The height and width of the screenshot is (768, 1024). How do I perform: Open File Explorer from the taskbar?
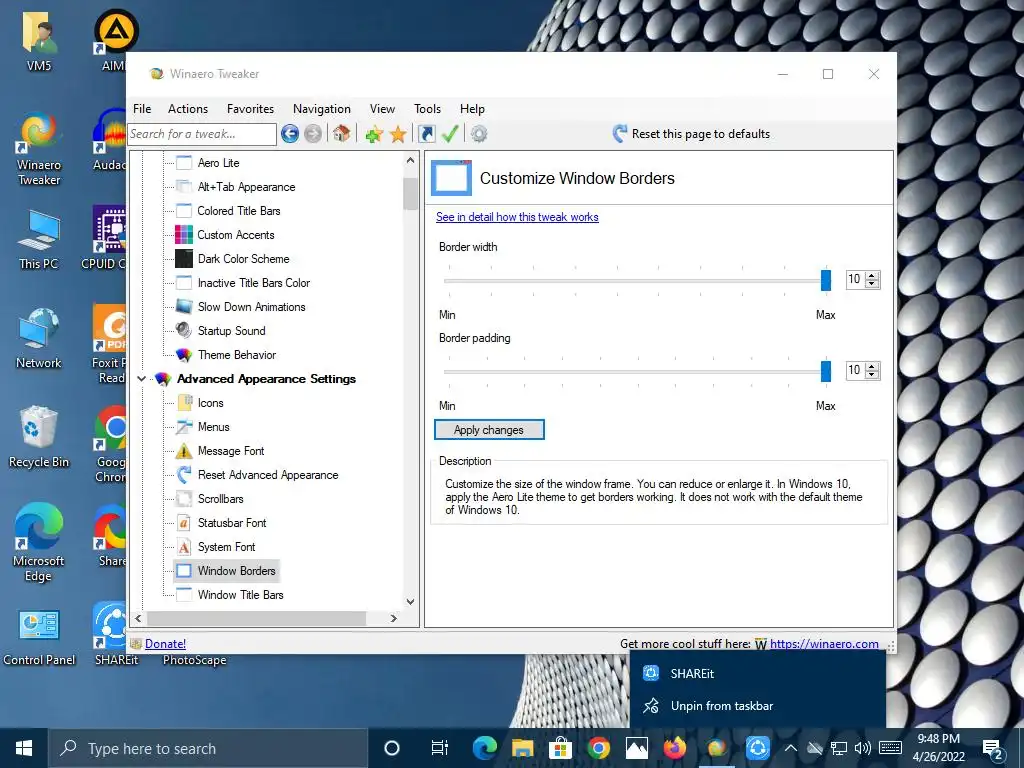(522, 748)
